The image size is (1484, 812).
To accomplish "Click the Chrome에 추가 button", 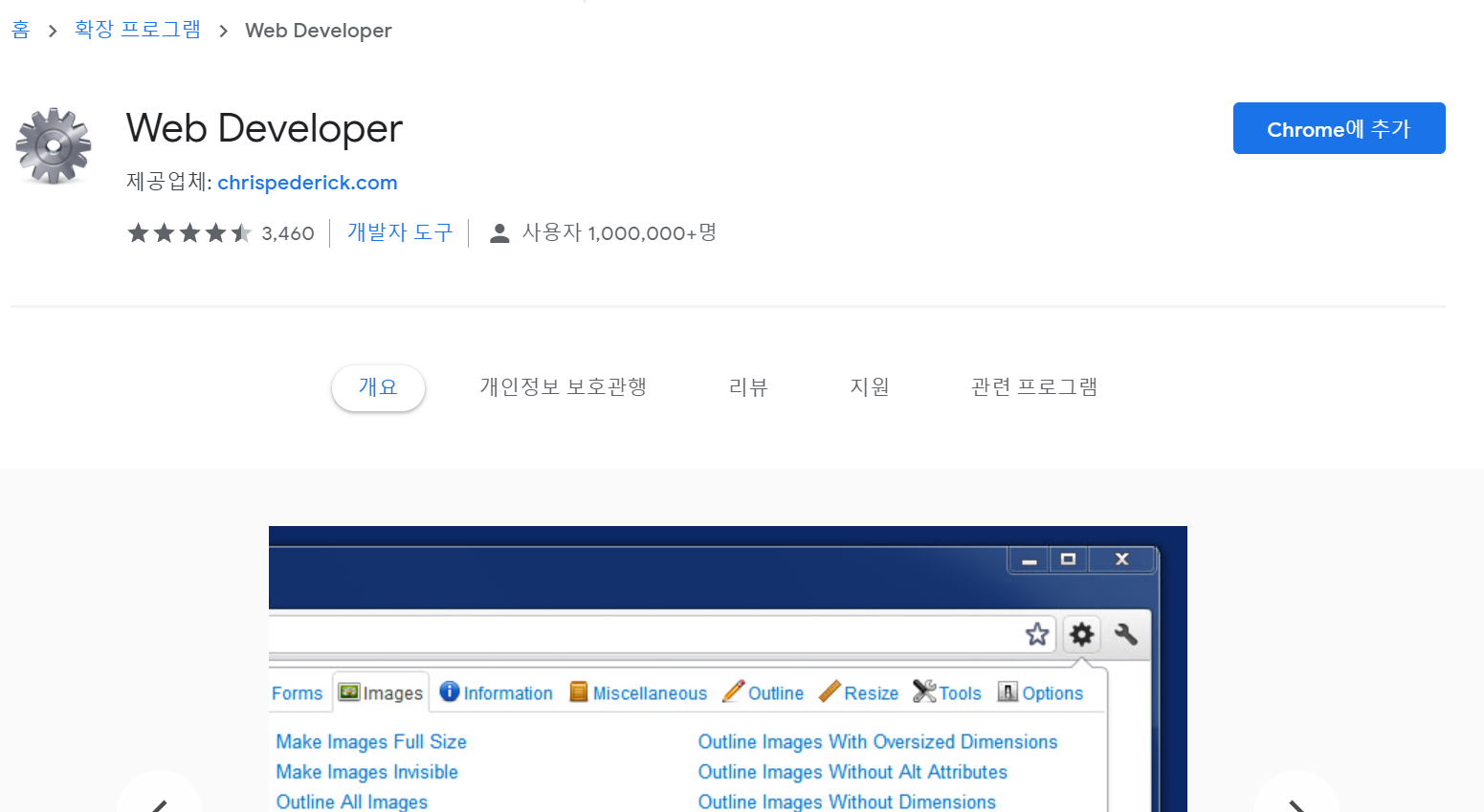I will 1339,128.
